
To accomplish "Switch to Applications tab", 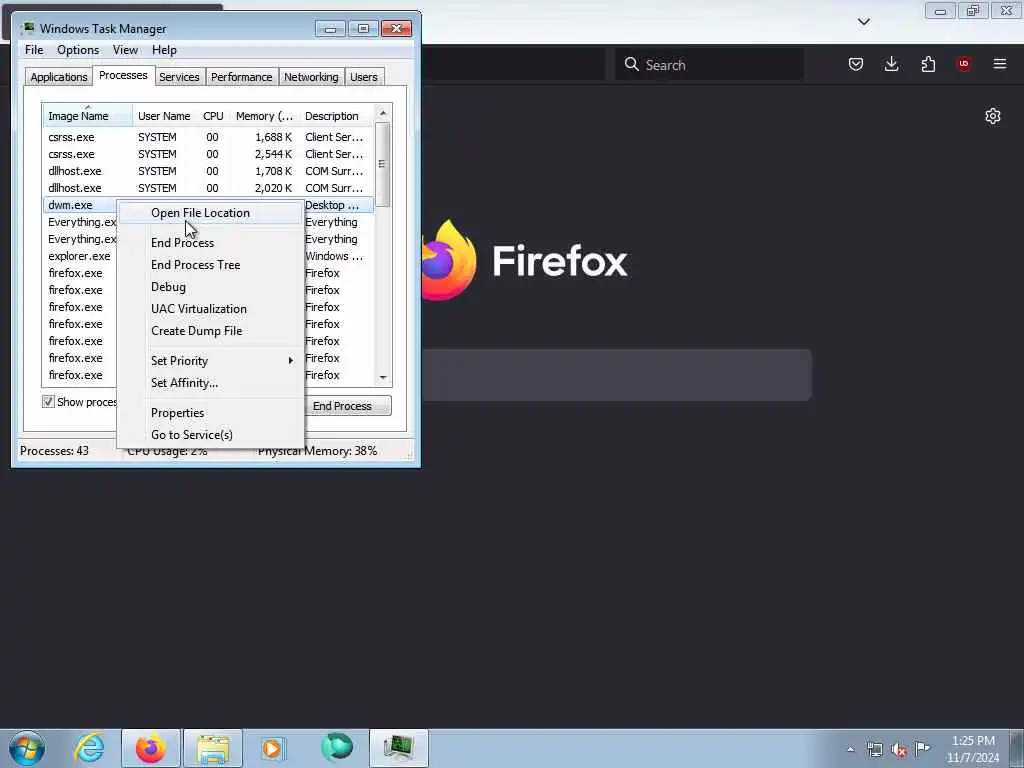I will (x=59, y=77).
